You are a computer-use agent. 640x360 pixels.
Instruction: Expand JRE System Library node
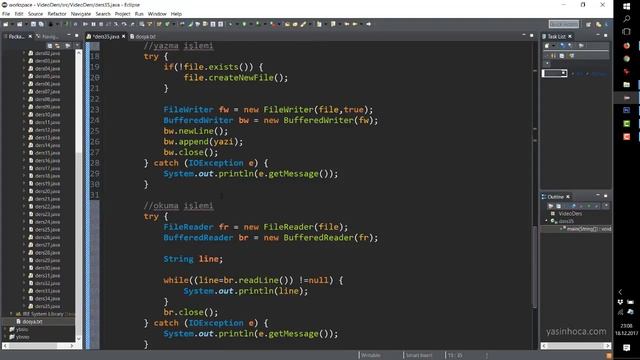click(x=11, y=314)
